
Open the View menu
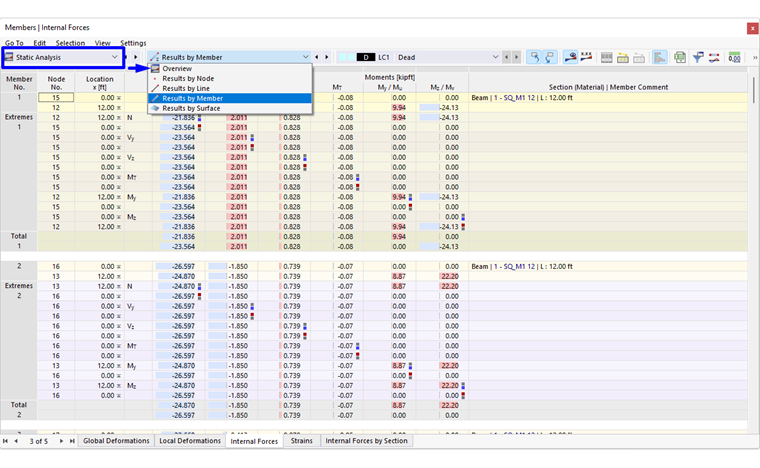(x=102, y=43)
